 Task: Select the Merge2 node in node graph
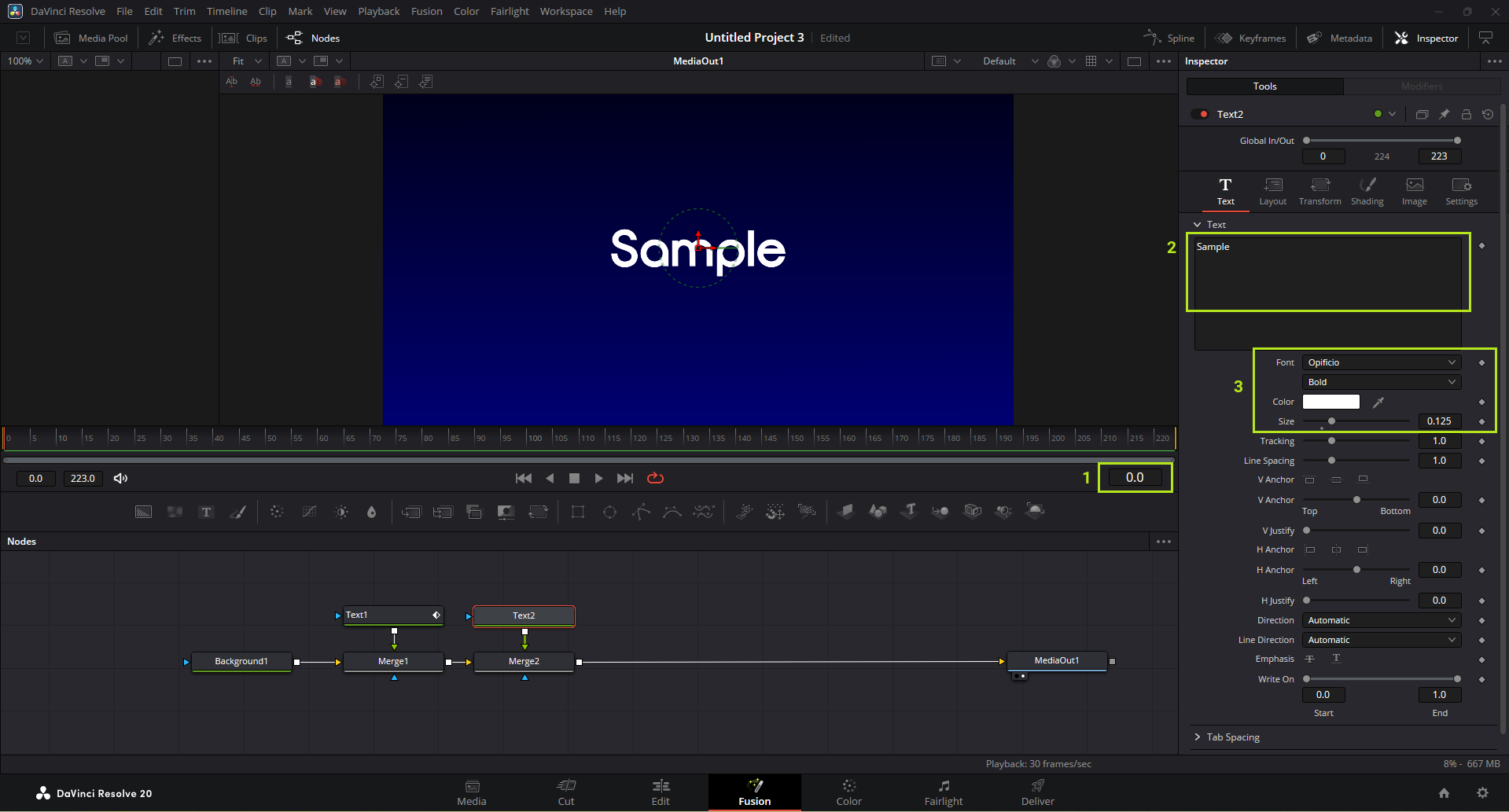[524, 661]
